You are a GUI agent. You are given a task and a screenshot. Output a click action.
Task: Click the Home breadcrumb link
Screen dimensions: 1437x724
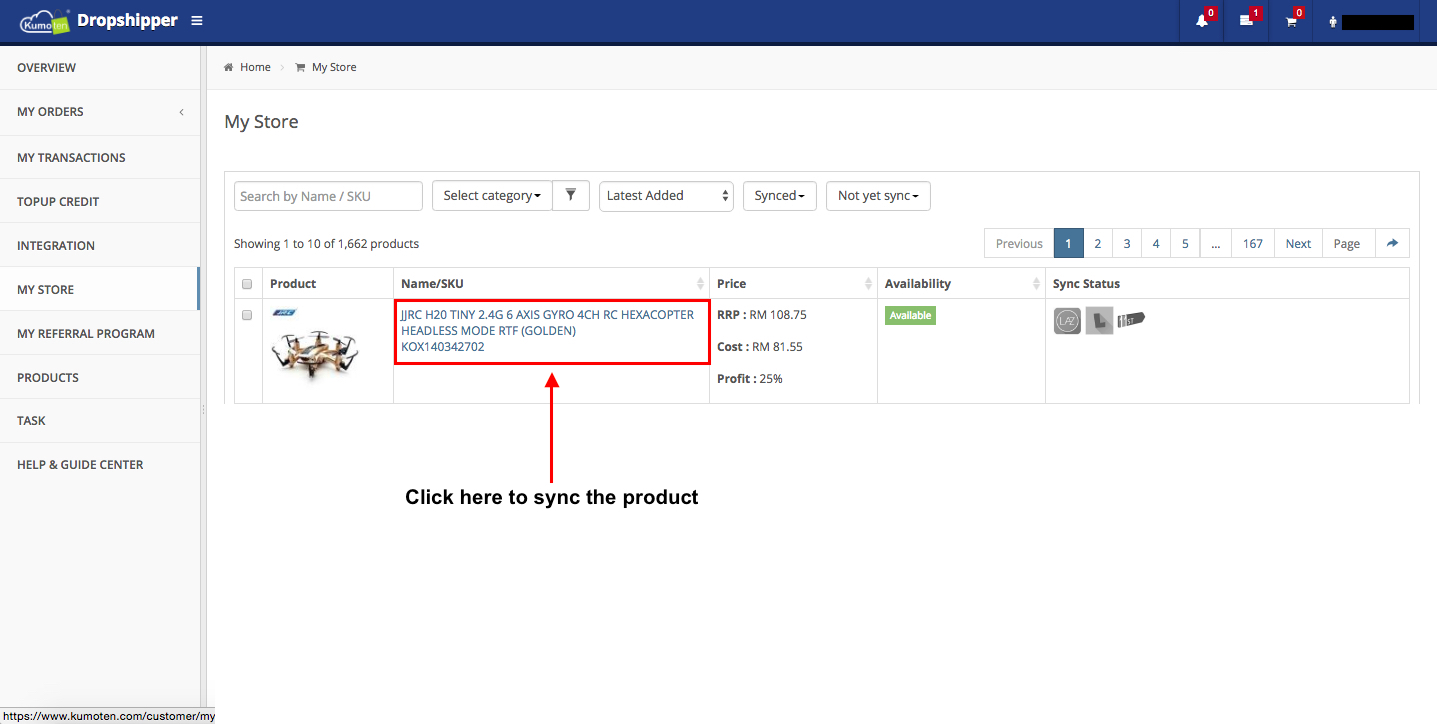click(255, 67)
